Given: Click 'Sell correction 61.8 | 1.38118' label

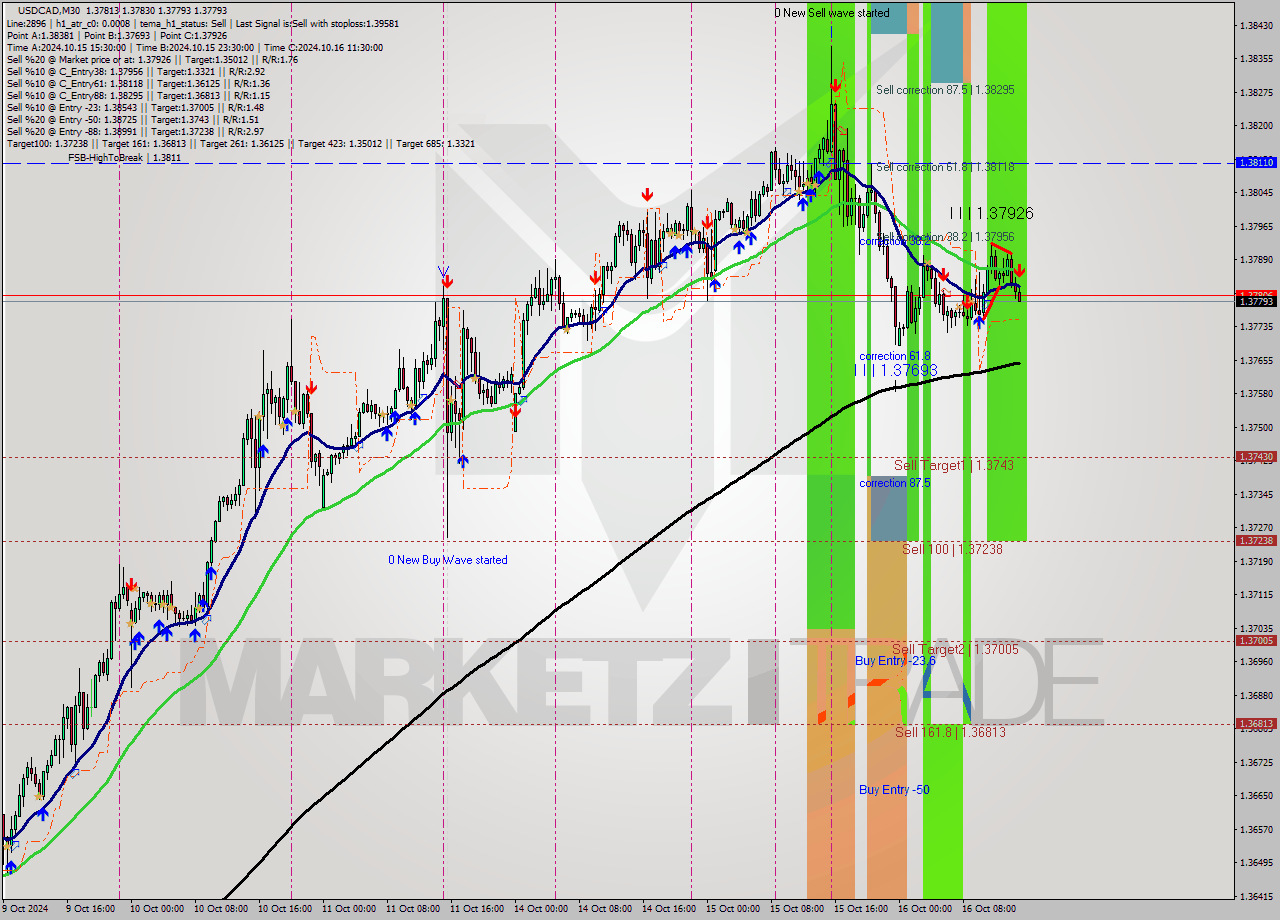Looking at the screenshot, I should (x=945, y=167).
